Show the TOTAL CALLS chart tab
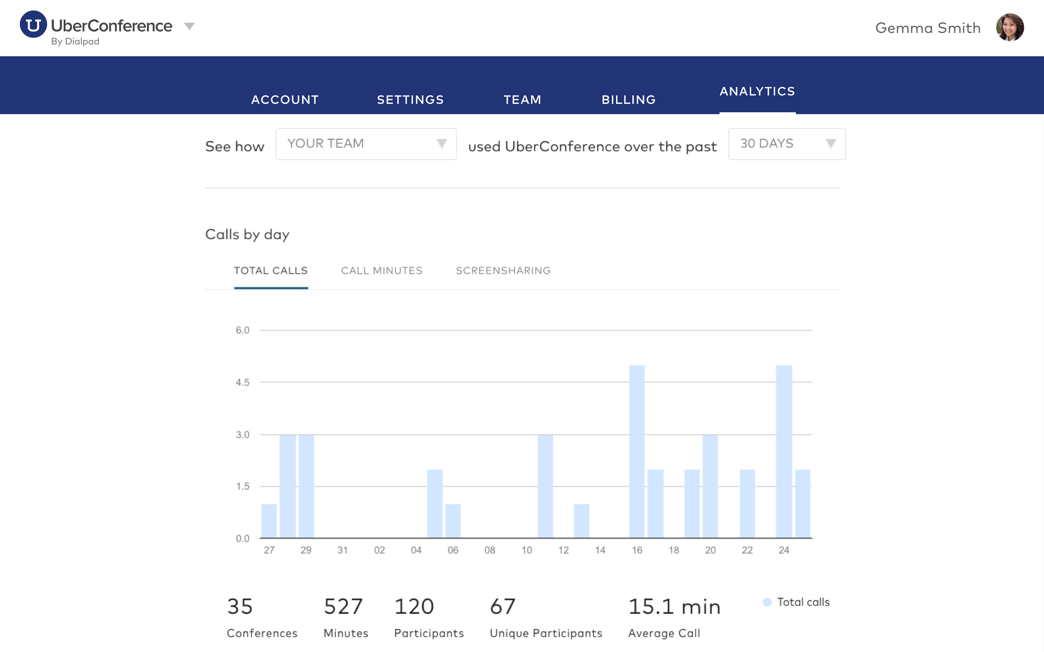The width and height of the screenshot is (1044, 652). [270, 270]
